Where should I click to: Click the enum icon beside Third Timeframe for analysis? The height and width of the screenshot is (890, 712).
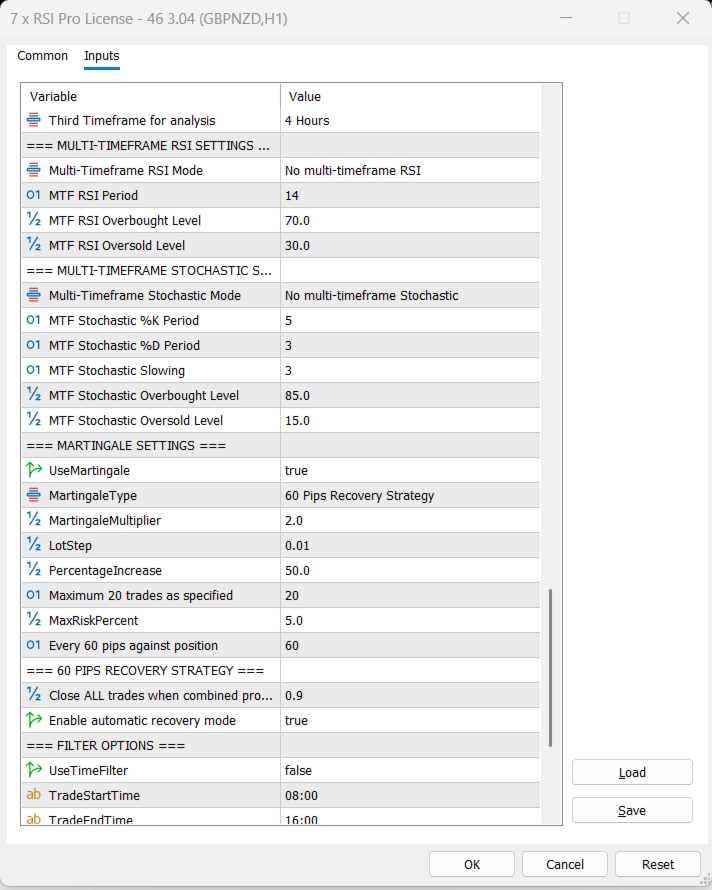[x=34, y=121]
